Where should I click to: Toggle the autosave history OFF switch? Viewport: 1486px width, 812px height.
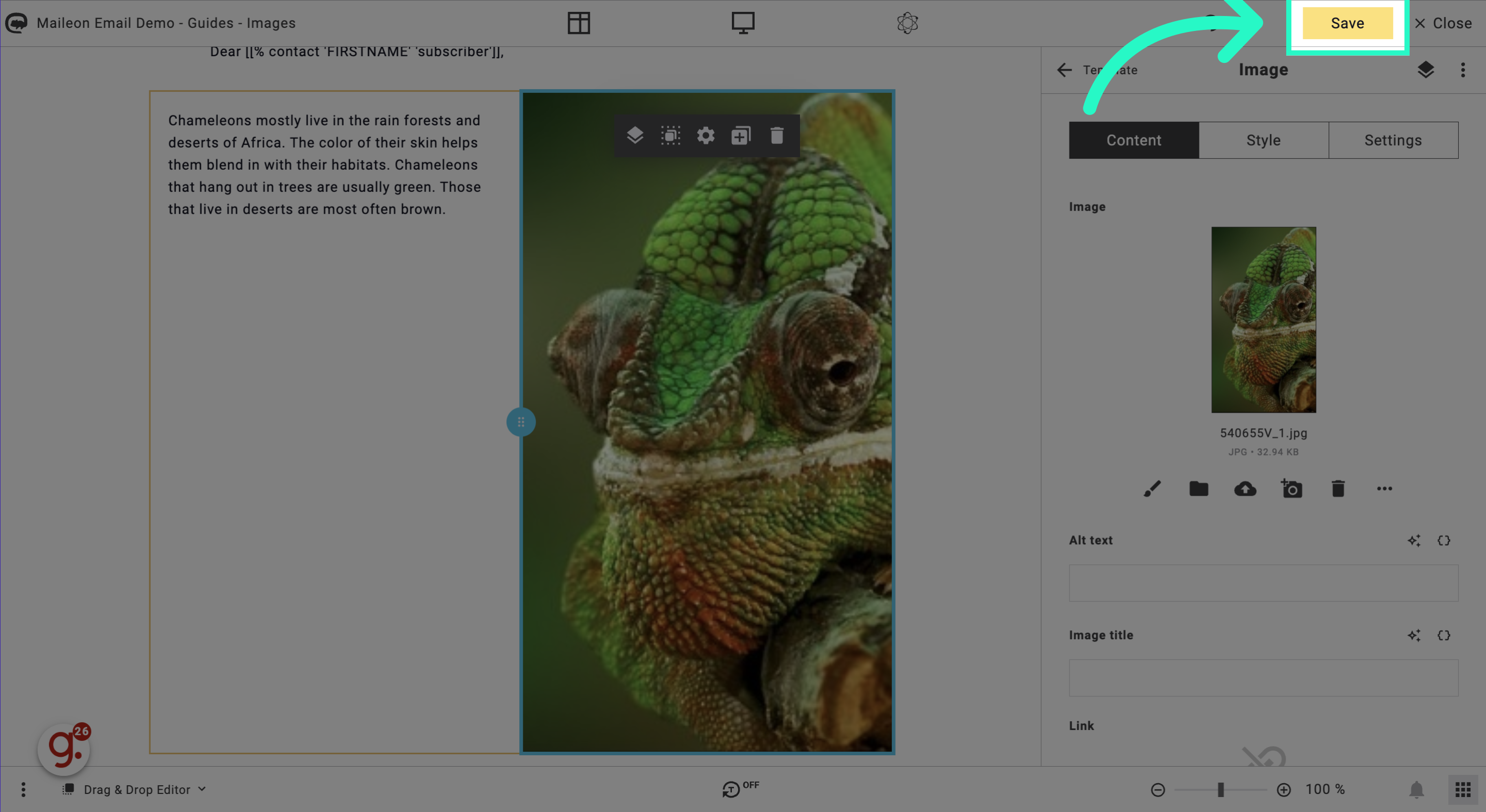(x=741, y=788)
